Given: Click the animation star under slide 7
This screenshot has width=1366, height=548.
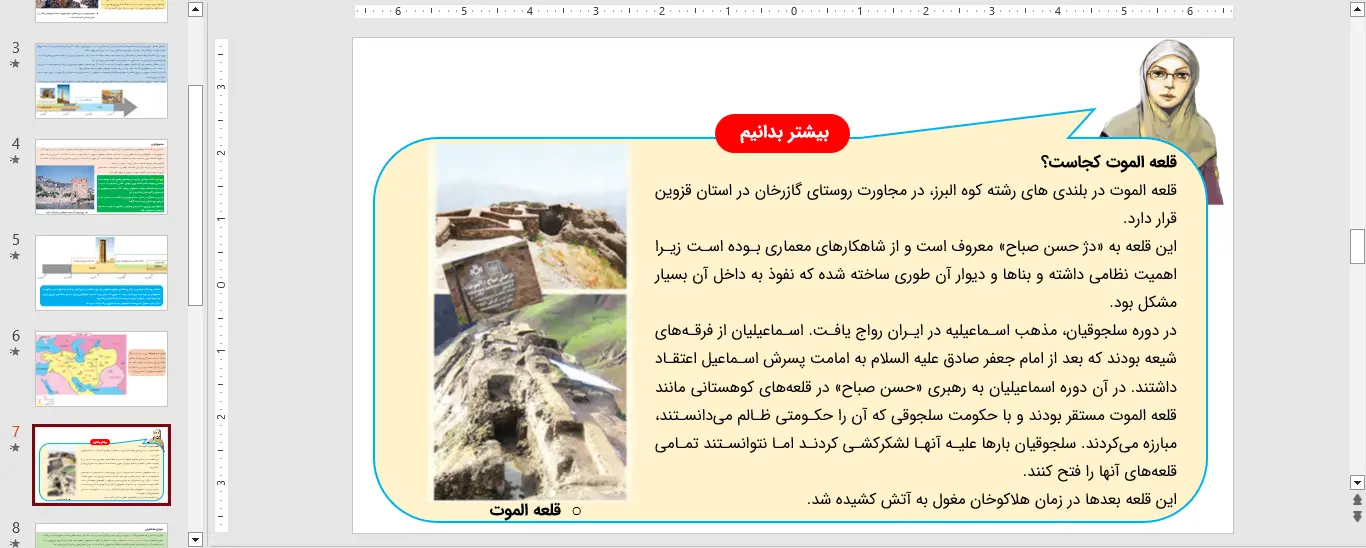Looking at the screenshot, I should (15, 448).
